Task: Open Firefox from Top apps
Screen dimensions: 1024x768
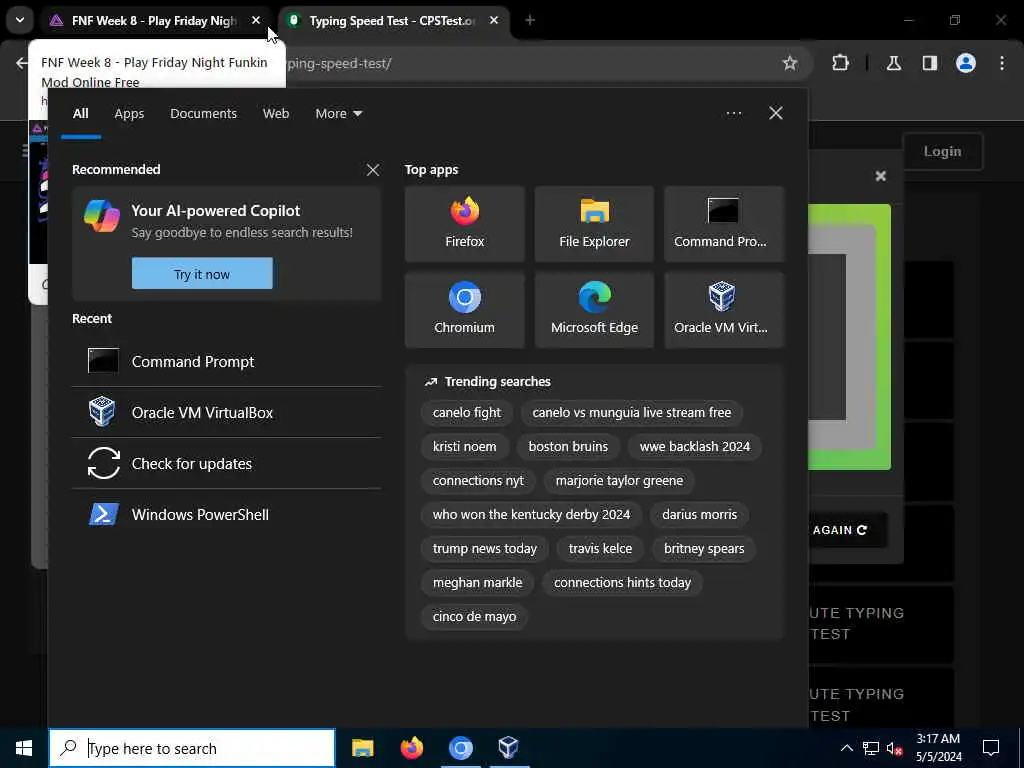Action: tap(464, 224)
